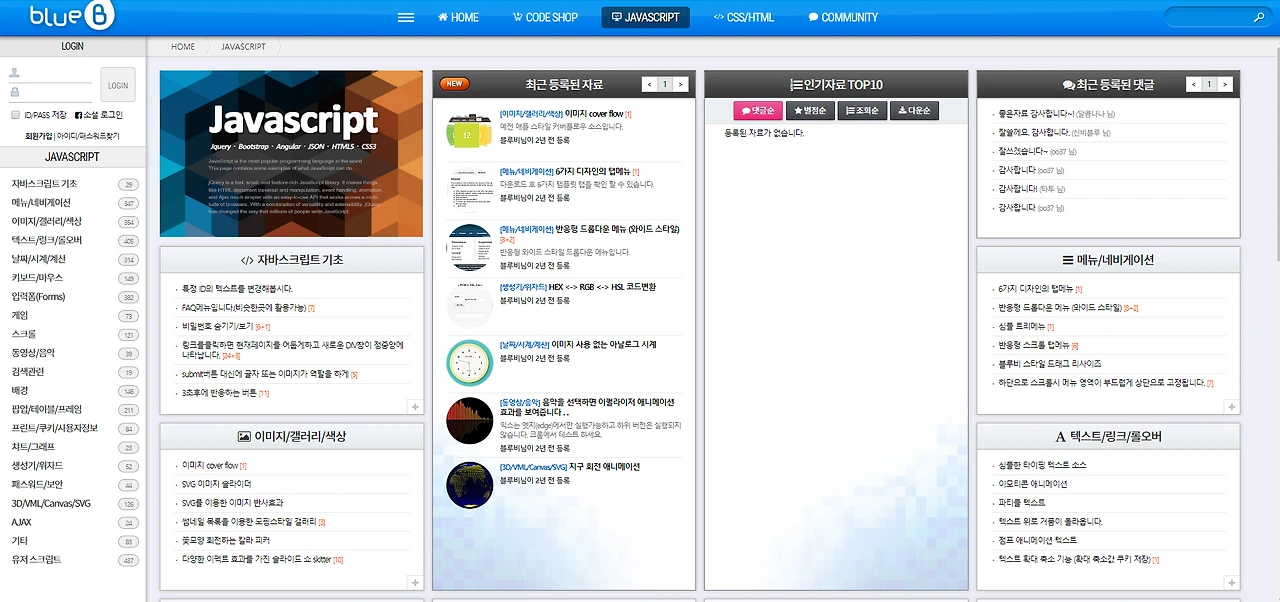The height and width of the screenshot is (602, 1280).
Task: Click the search magnifier icon
Action: (x=1259, y=18)
